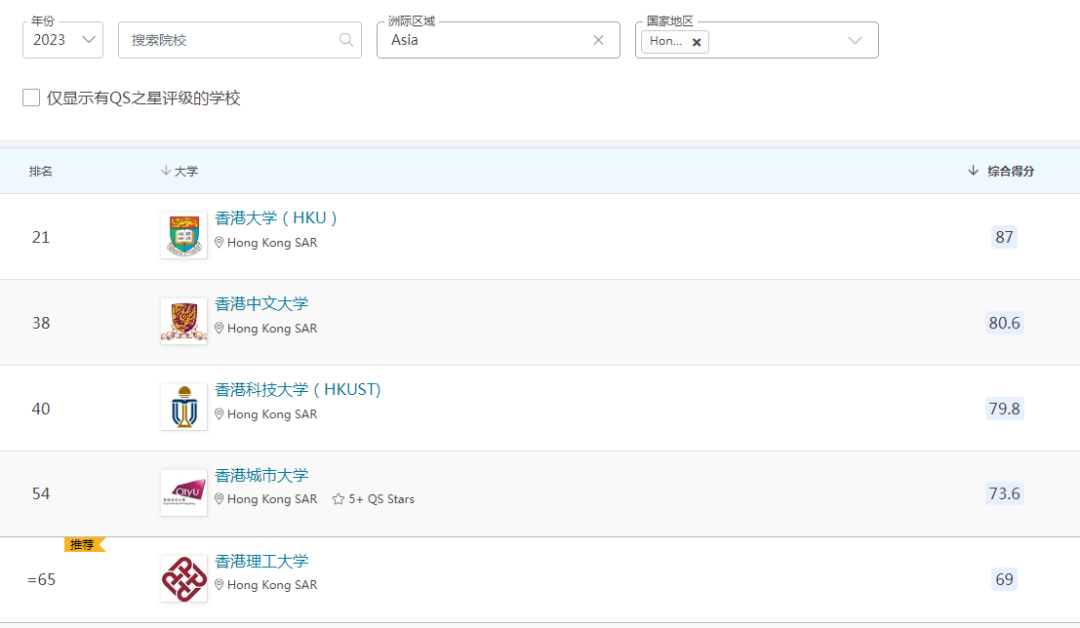This screenshot has height=628, width=1080.
Task: Click the CityU logo
Action: click(x=184, y=493)
